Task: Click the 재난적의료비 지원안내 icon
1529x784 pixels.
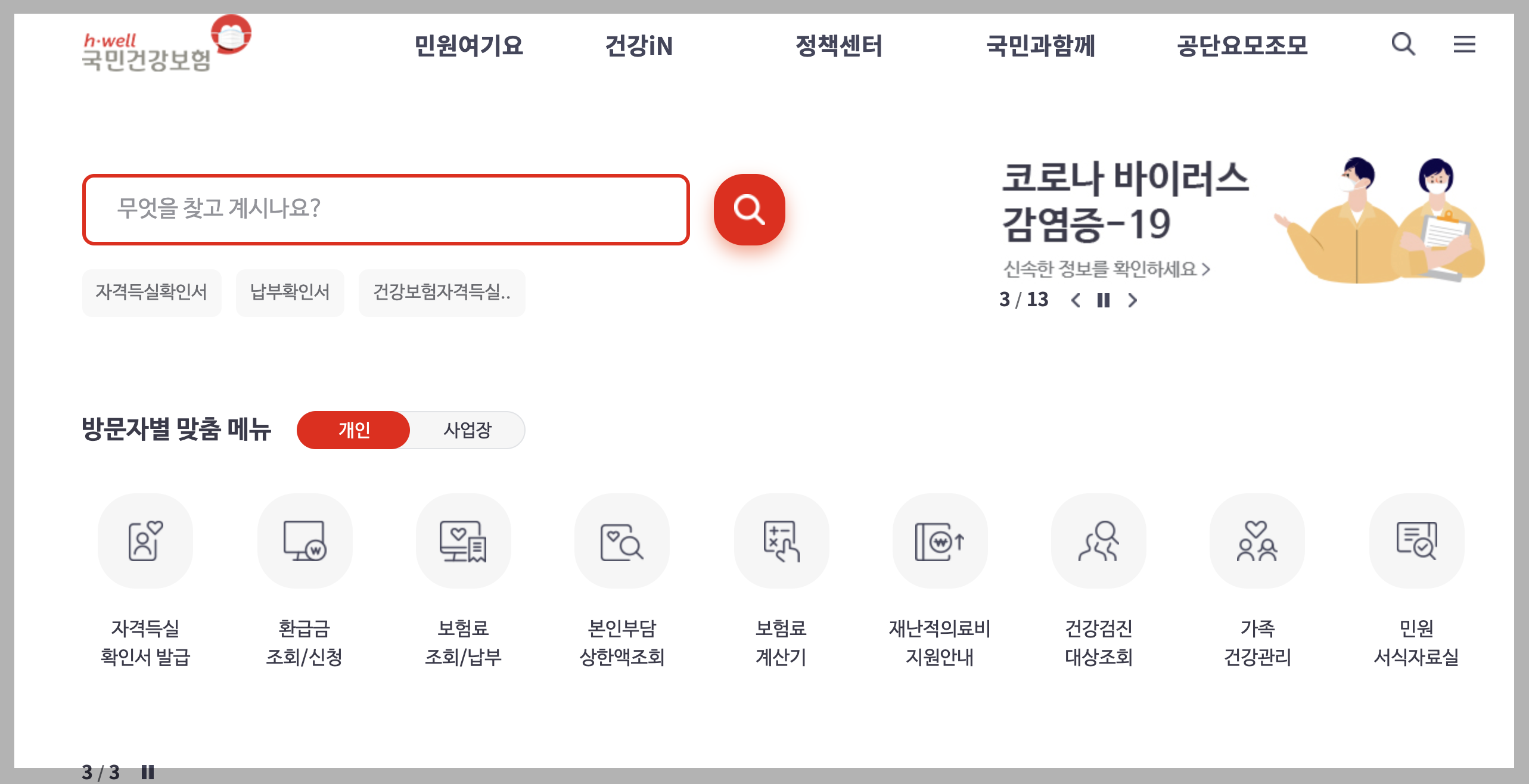Action: (x=940, y=541)
